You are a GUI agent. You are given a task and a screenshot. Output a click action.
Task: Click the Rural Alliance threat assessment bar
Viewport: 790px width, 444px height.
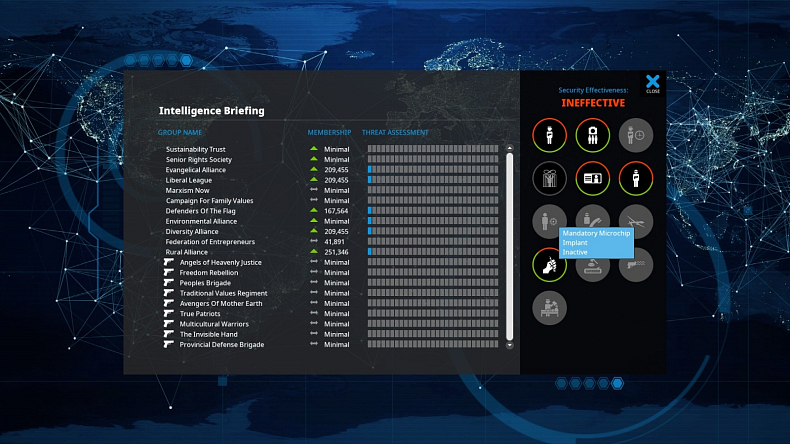(x=434, y=252)
